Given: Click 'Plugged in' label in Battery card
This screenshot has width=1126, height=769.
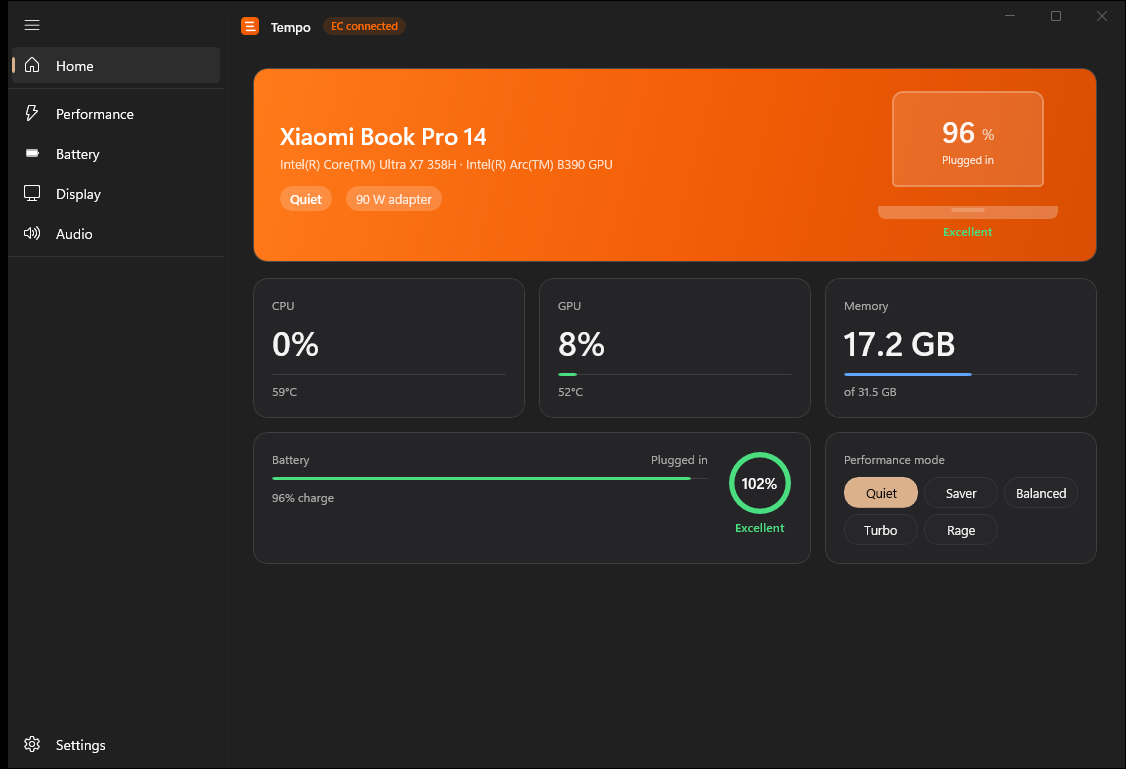Looking at the screenshot, I should [679, 460].
